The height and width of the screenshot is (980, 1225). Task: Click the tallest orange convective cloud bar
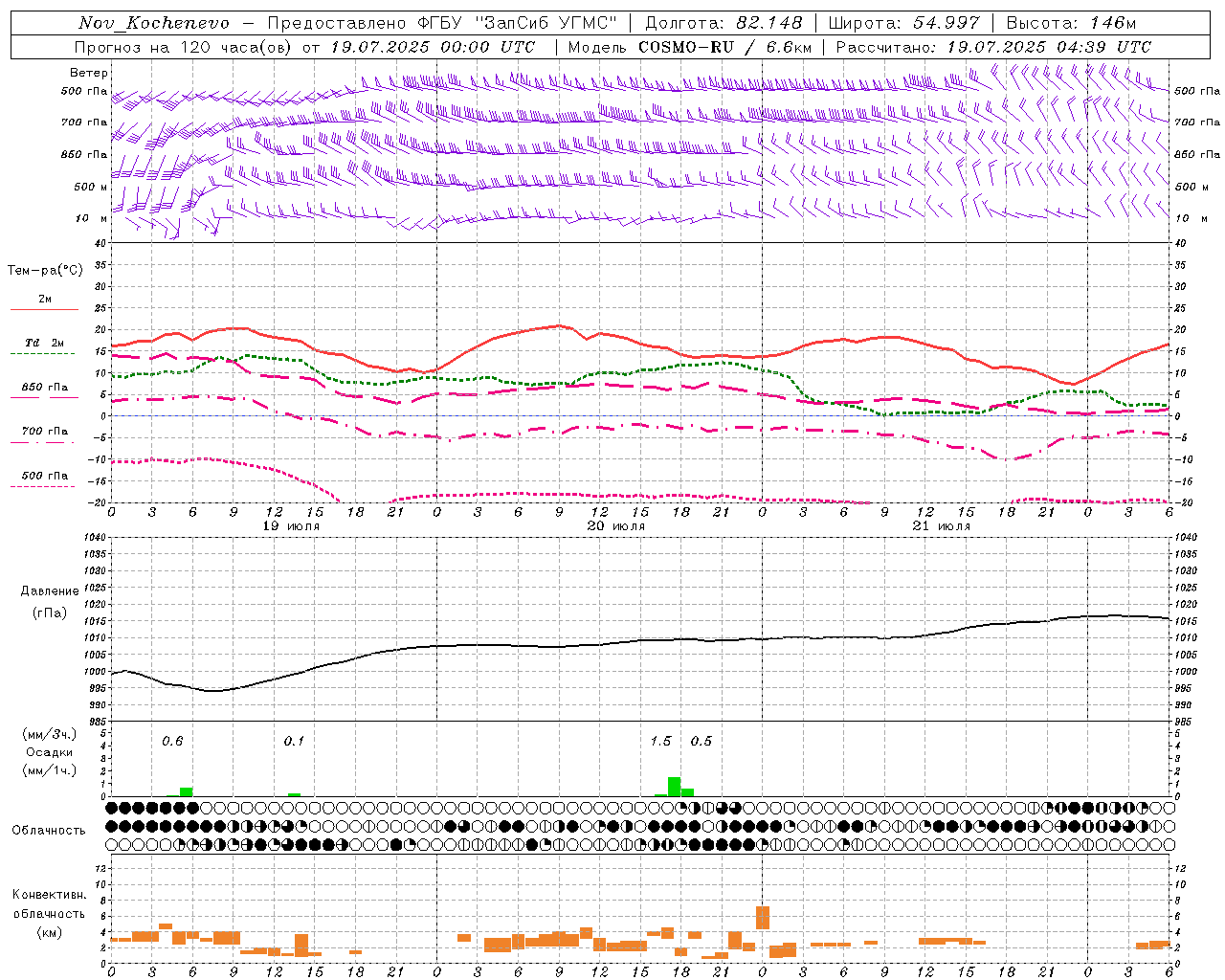click(763, 918)
